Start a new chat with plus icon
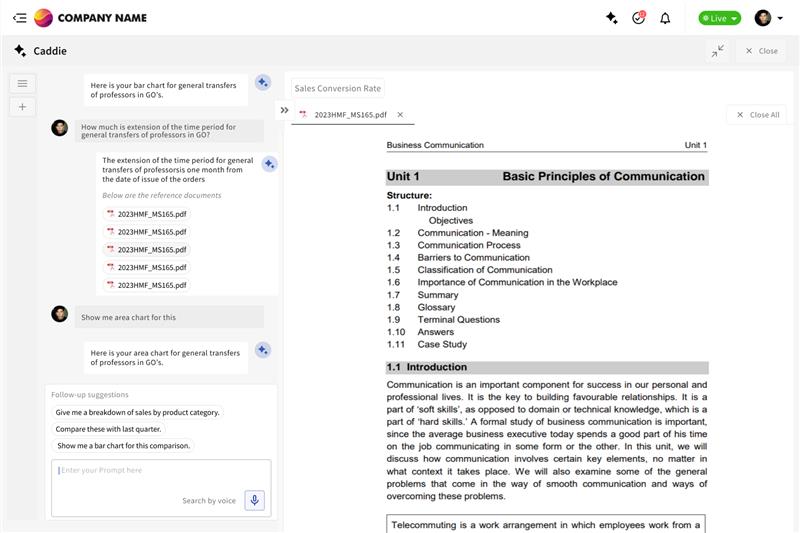 click(22, 107)
